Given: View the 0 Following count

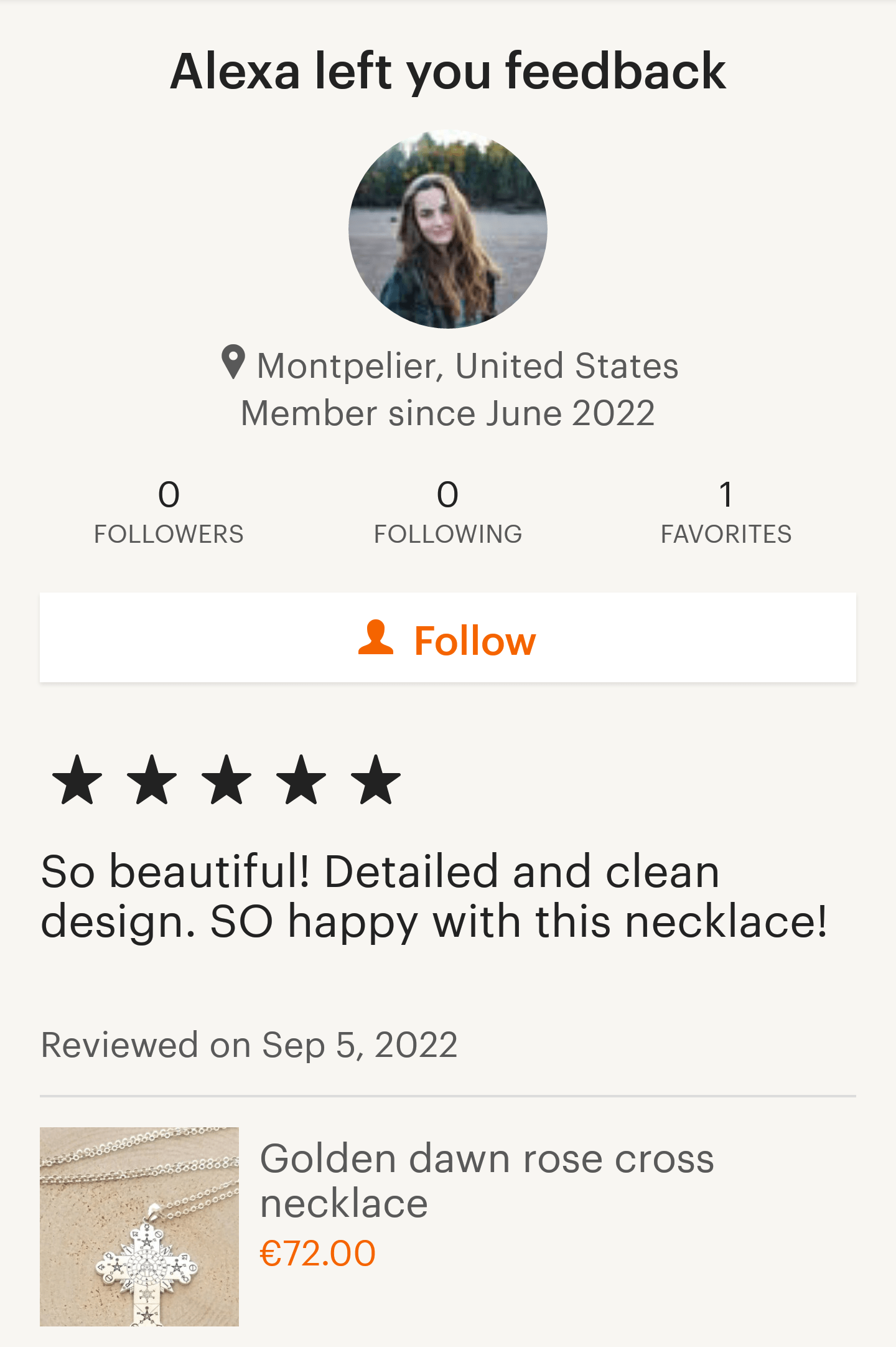Looking at the screenshot, I should [448, 512].
